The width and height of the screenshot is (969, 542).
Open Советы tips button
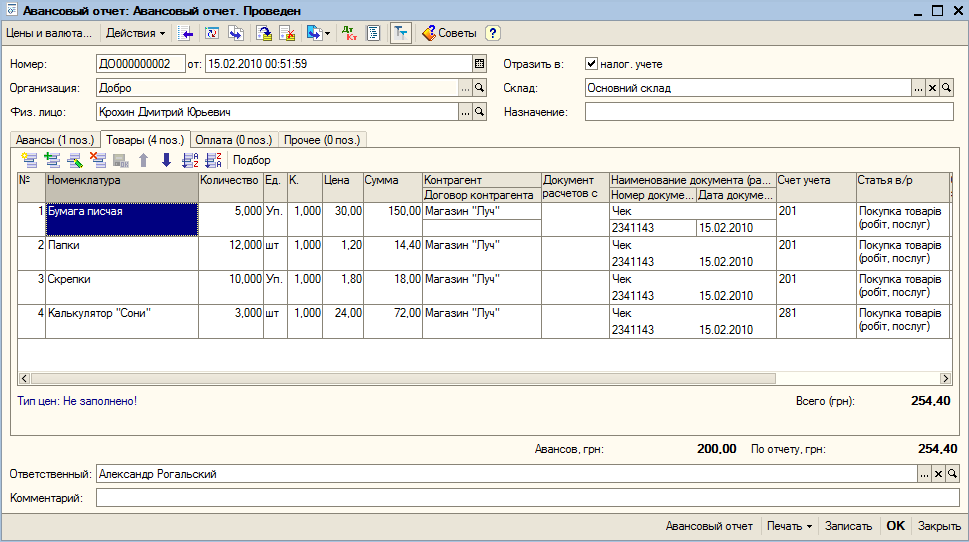449,33
